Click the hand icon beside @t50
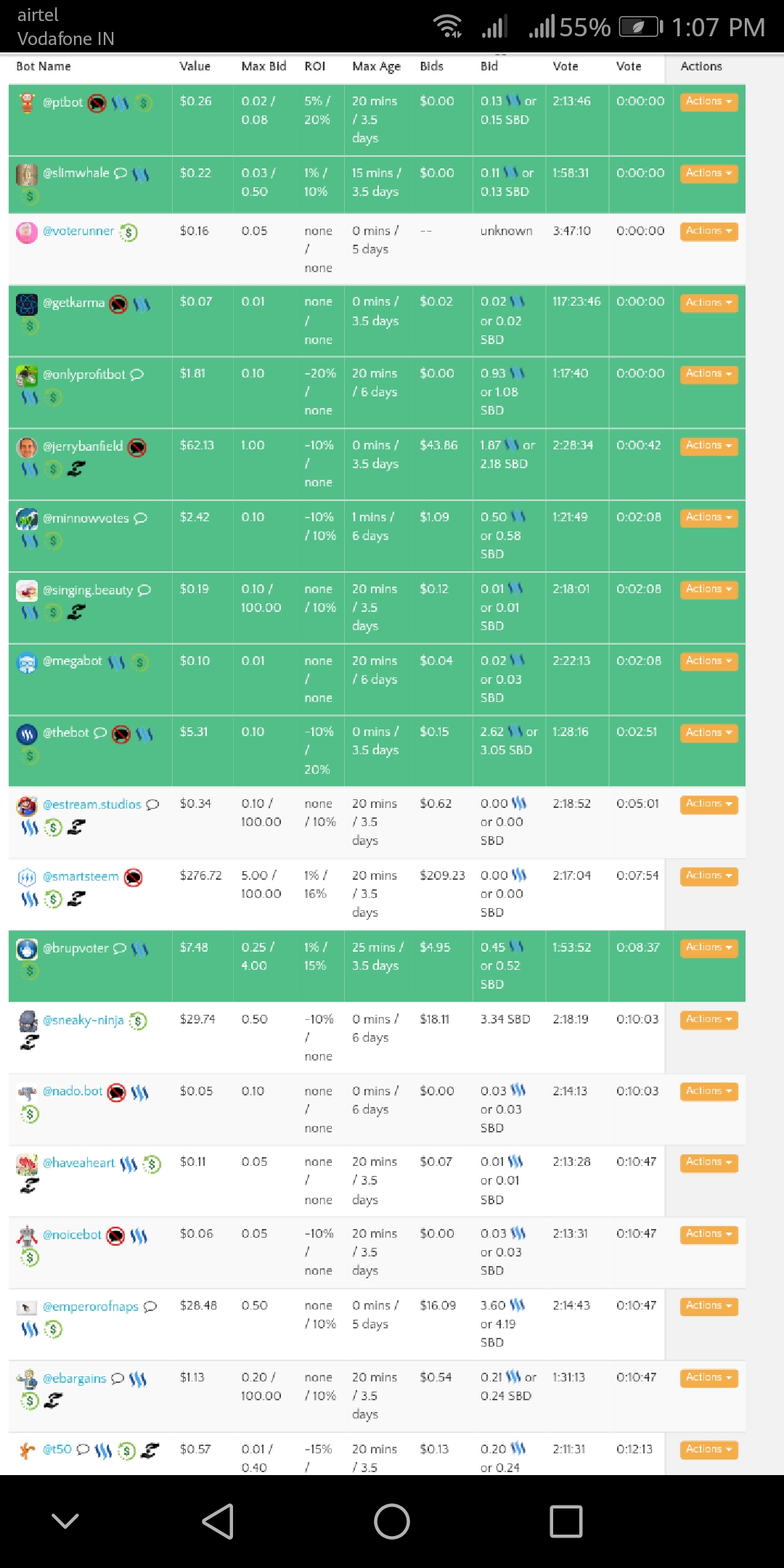Image resolution: width=784 pixels, height=1568 pixels. (x=150, y=1450)
